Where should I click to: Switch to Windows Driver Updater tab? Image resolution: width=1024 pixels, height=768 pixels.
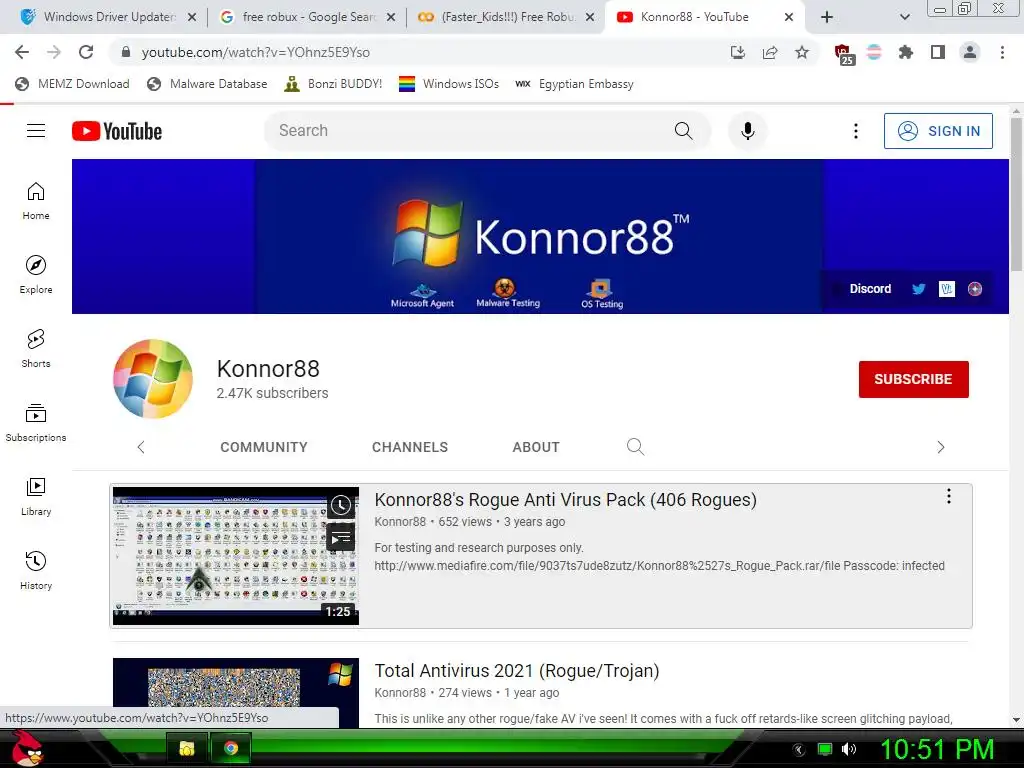(x=109, y=17)
